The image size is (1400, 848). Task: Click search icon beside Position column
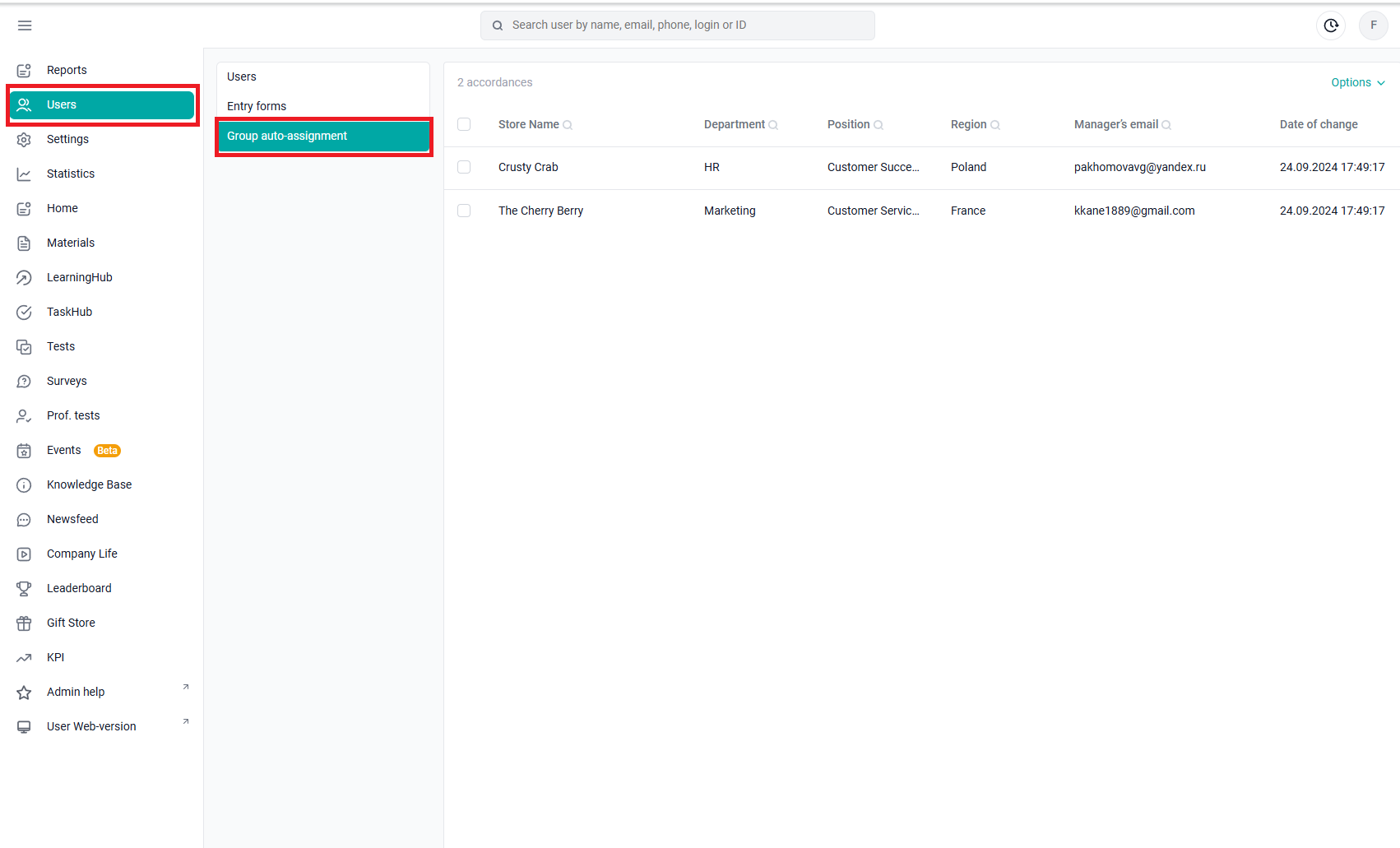pyautogui.click(x=878, y=125)
